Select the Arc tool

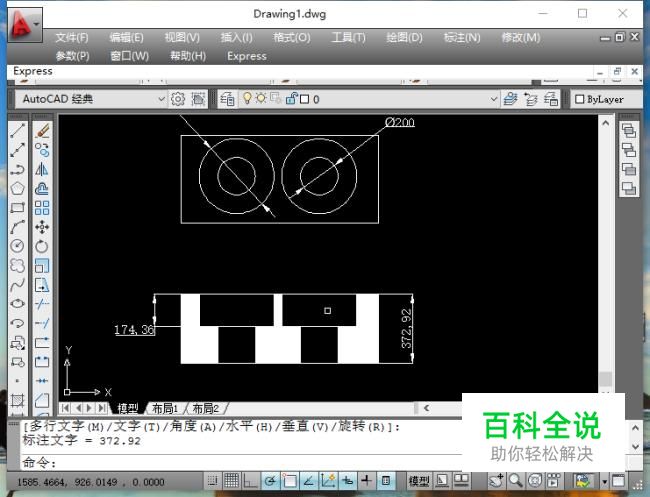(17, 227)
